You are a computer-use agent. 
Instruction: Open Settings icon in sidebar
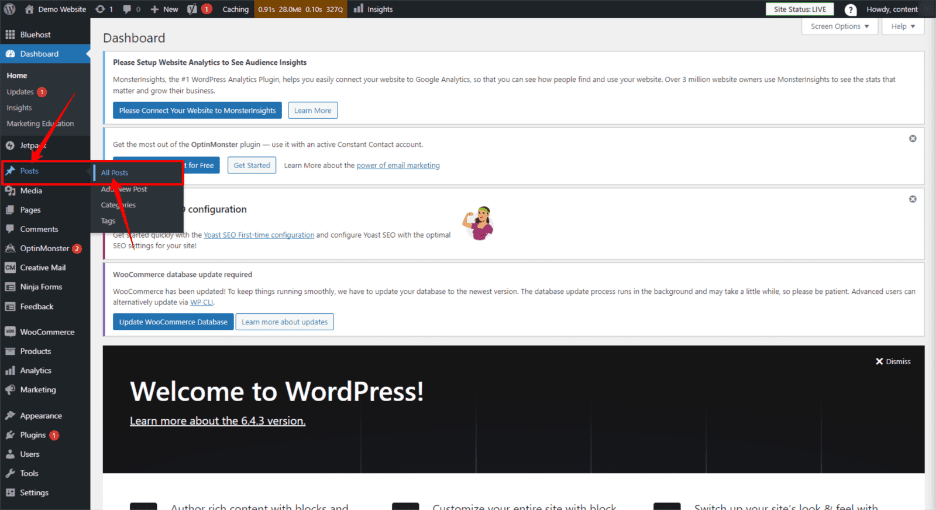pyautogui.click(x=10, y=493)
